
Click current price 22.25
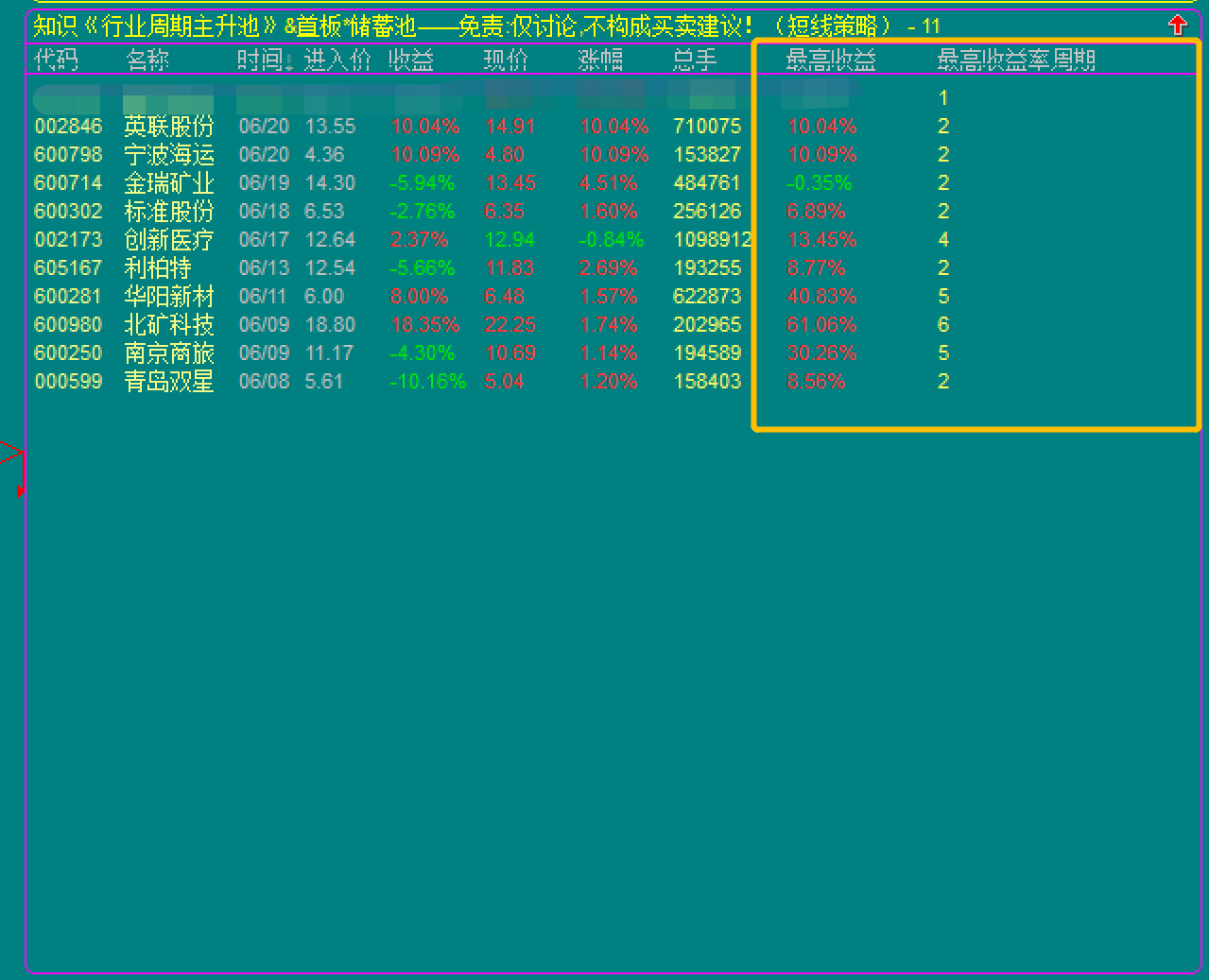click(510, 325)
